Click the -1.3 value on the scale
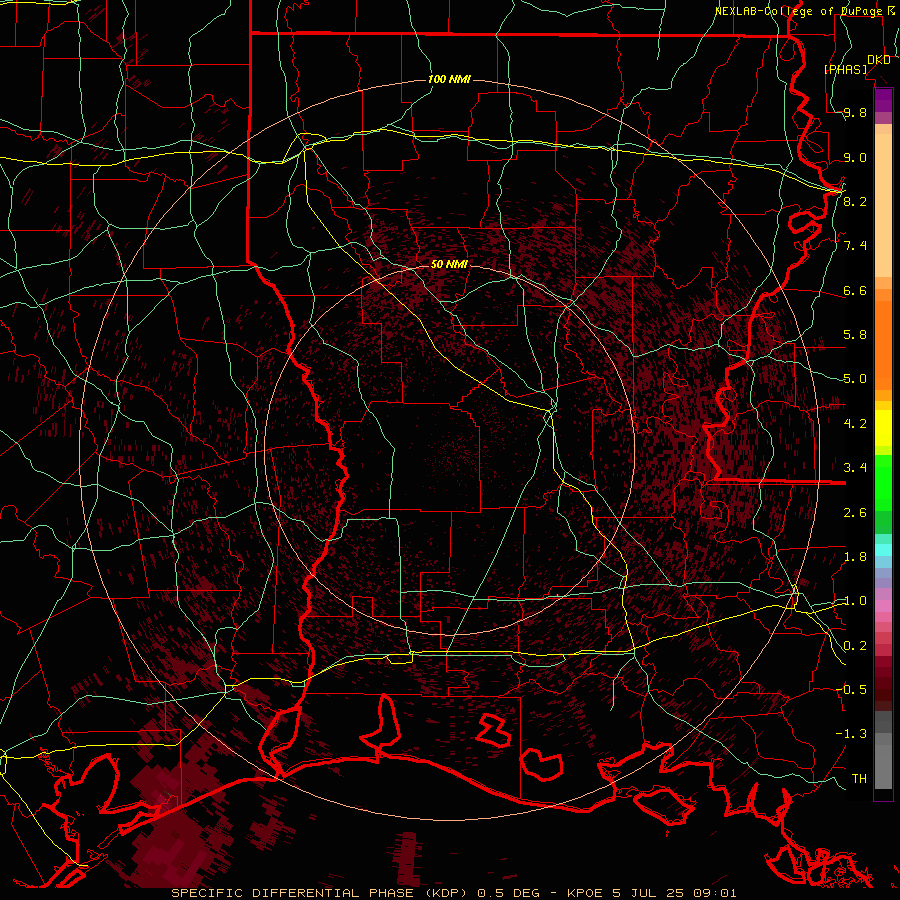The image size is (900, 900). (x=851, y=734)
